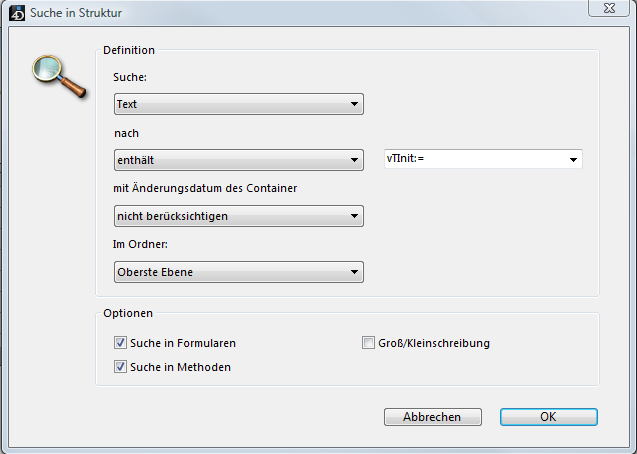This screenshot has height=454, width=637.
Task: Toggle the Suche in Methoden checkbox
Action: click(121, 367)
